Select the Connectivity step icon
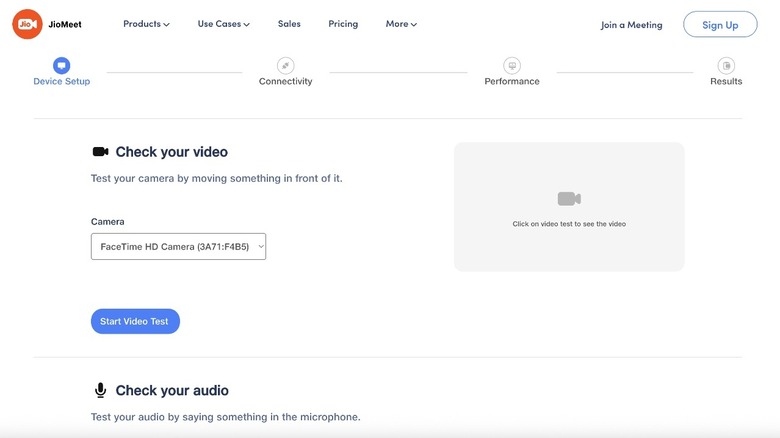This screenshot has width=780, height=438. click(285, 65)
